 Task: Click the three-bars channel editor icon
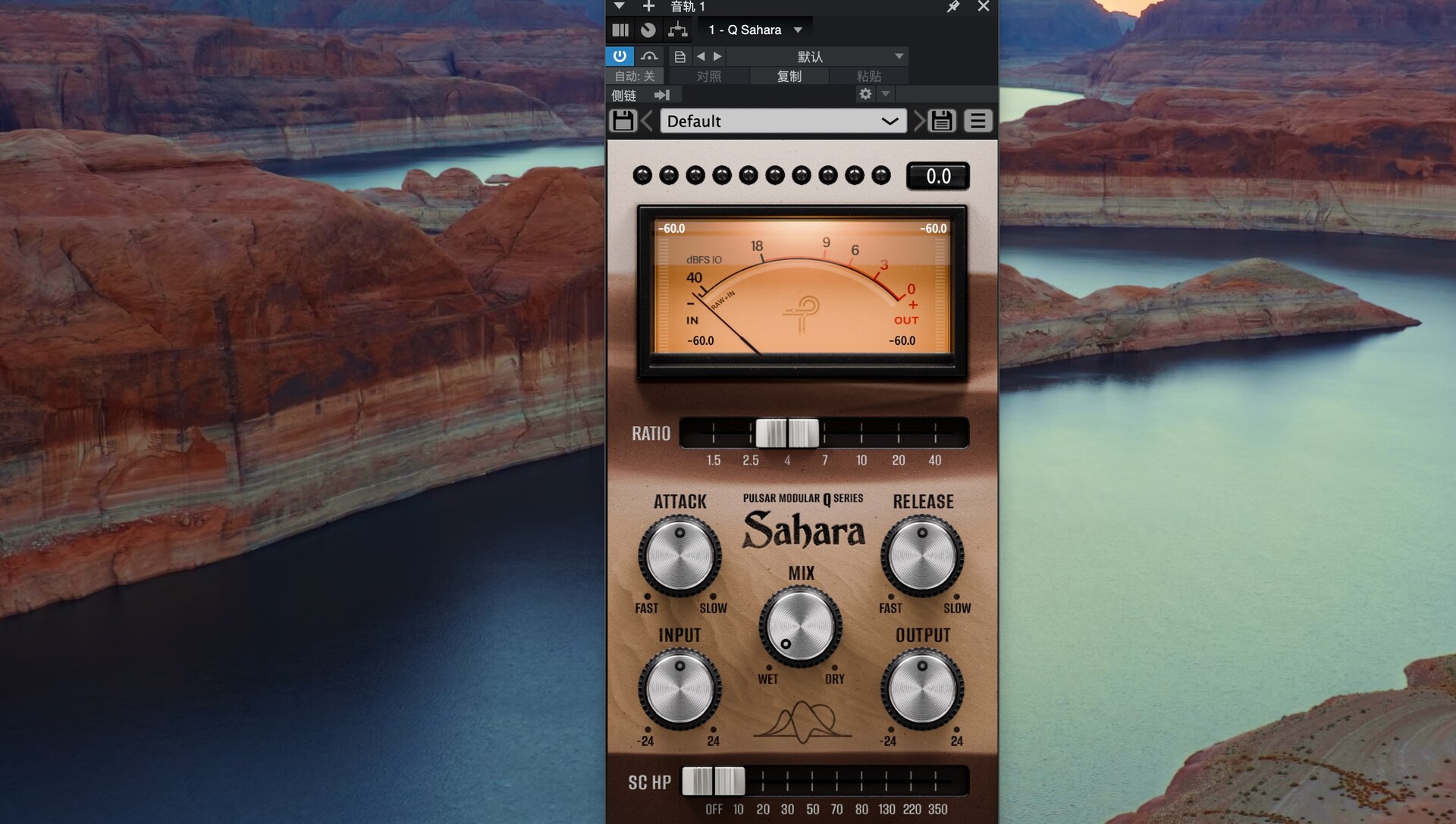[620, 30]
